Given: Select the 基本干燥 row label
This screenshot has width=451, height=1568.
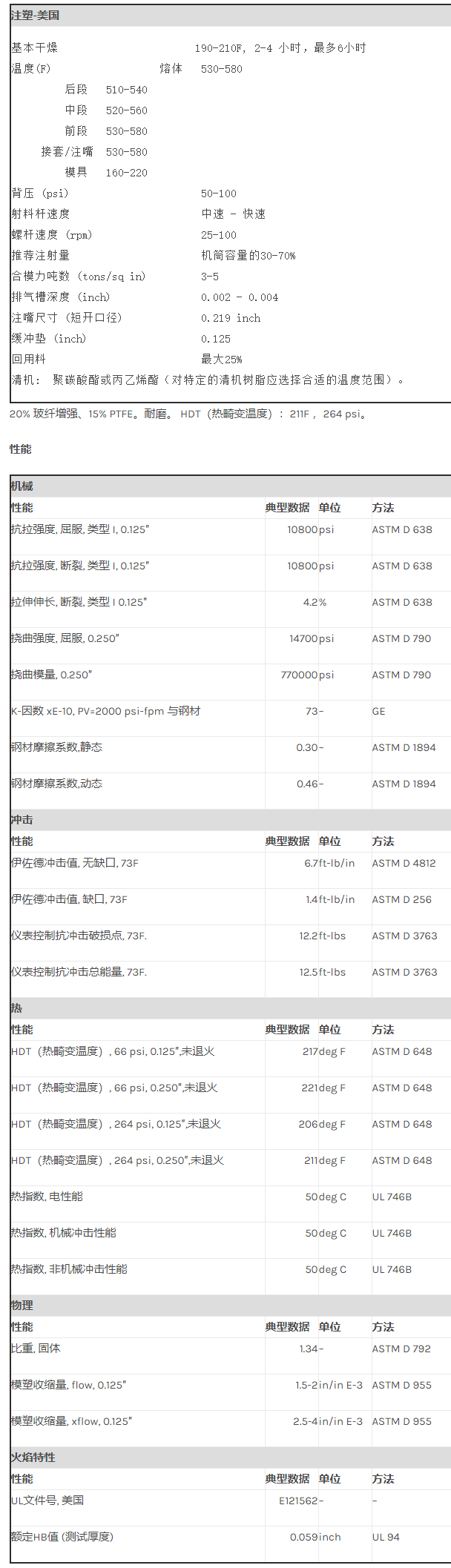Looking at the screenshot, I should click(x=34, y=48).
